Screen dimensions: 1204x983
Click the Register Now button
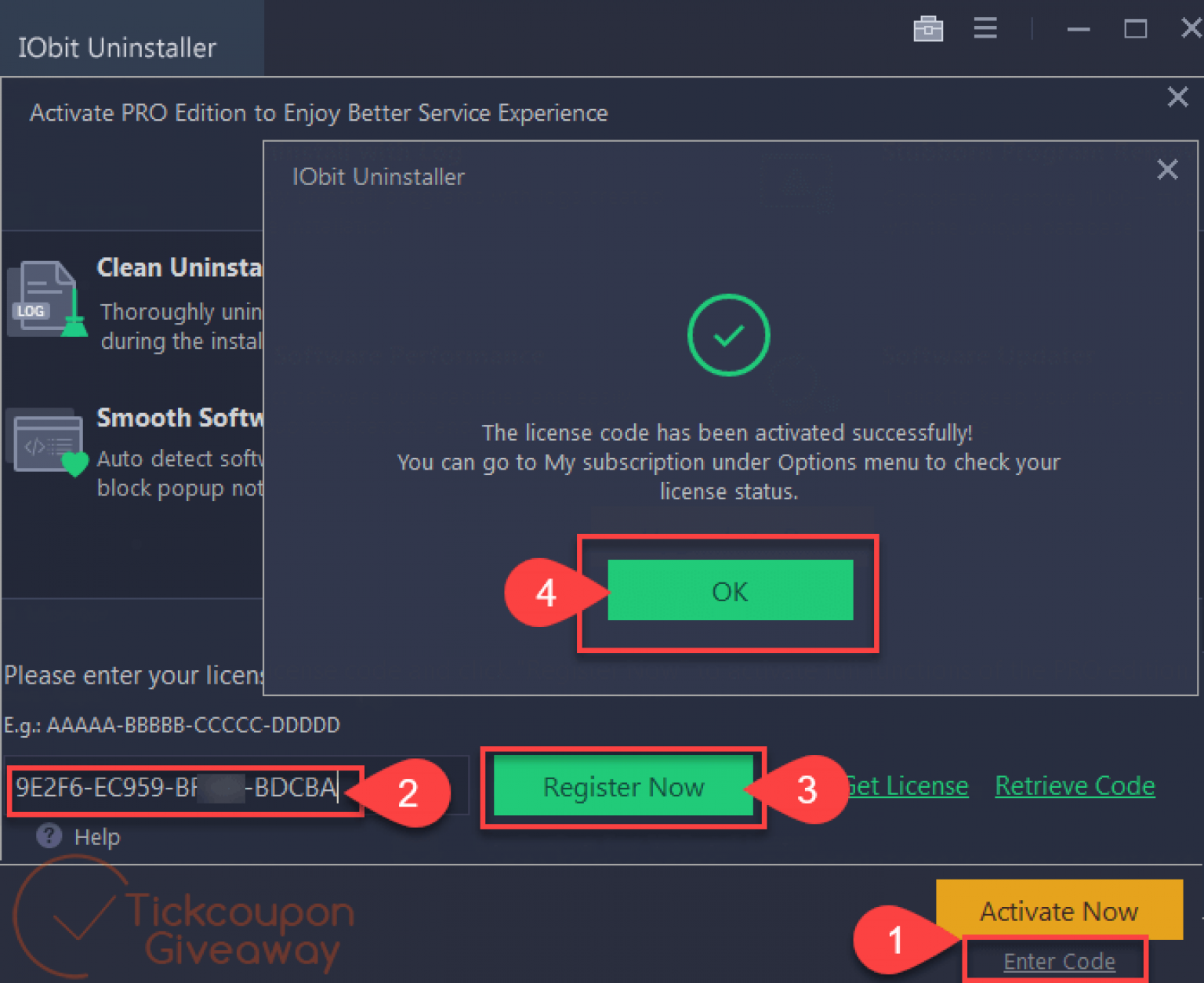(623, 787)
